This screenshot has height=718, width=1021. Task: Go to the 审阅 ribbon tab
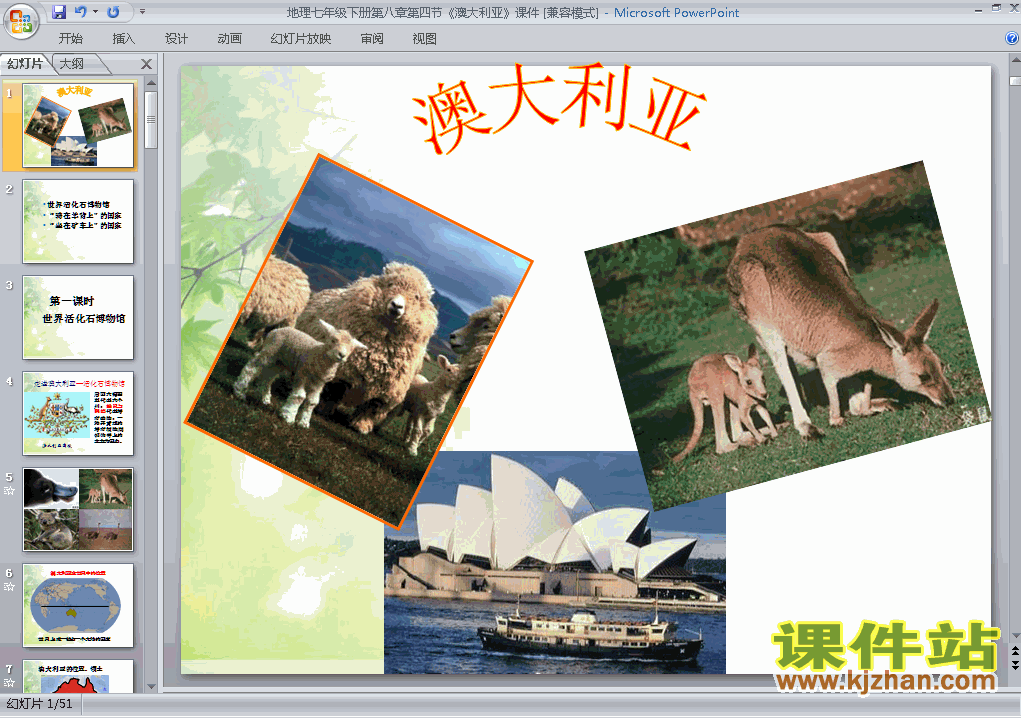pos(372,38)
